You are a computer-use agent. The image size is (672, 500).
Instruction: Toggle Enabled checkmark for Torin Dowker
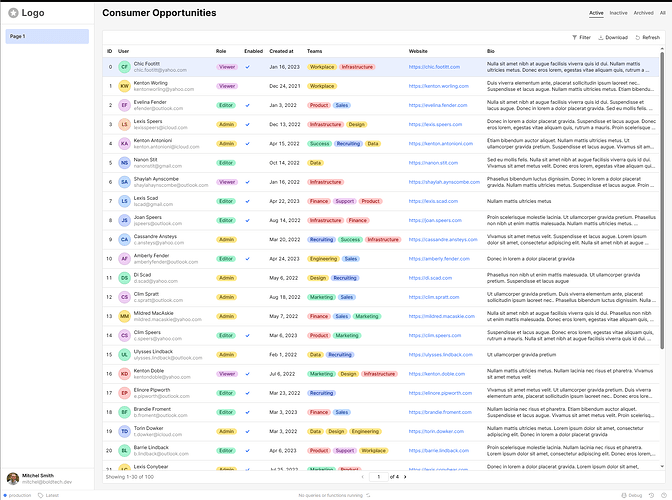point(247,431)
